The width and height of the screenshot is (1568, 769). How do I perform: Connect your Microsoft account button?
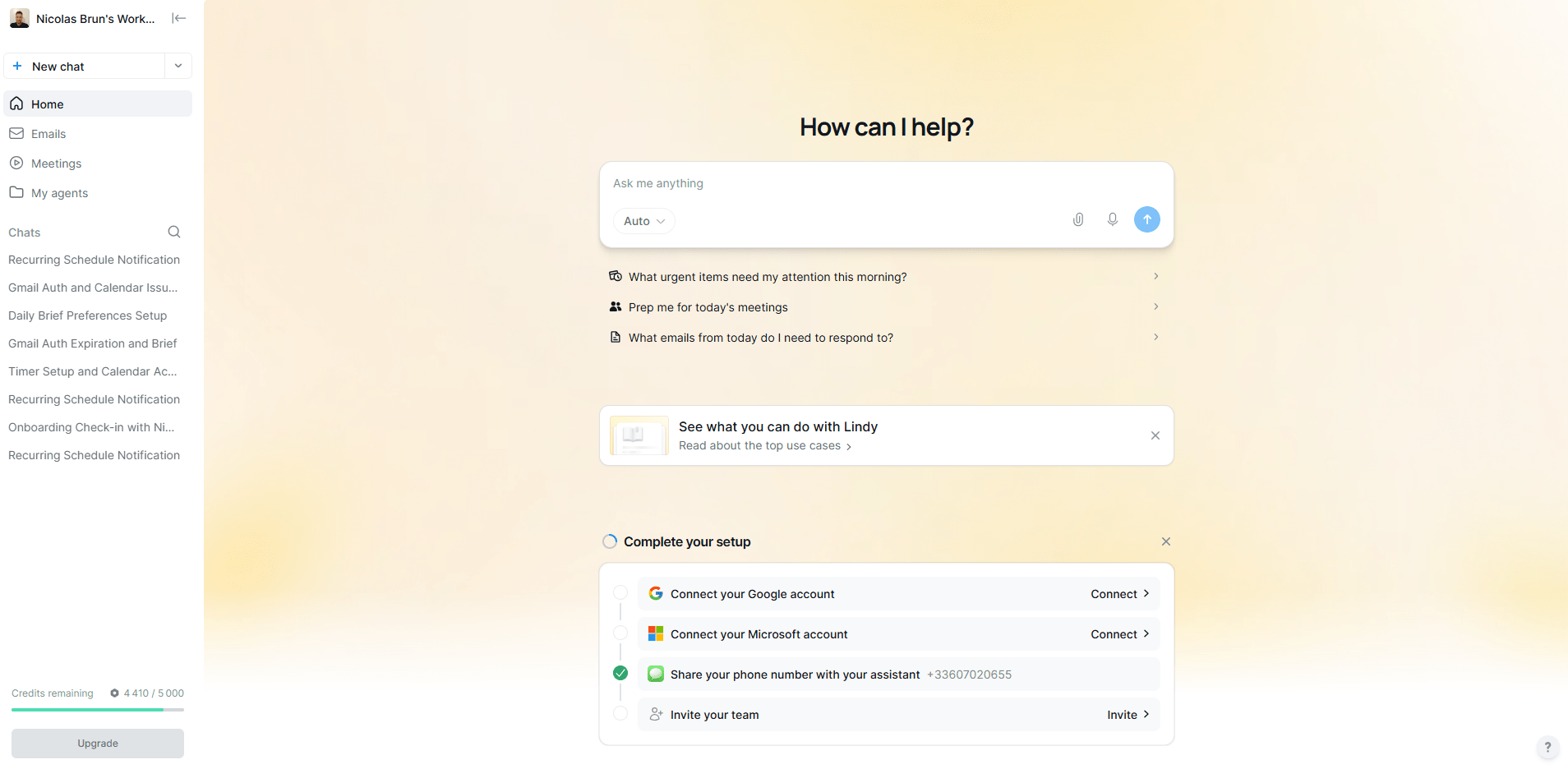coord(1120,634)
